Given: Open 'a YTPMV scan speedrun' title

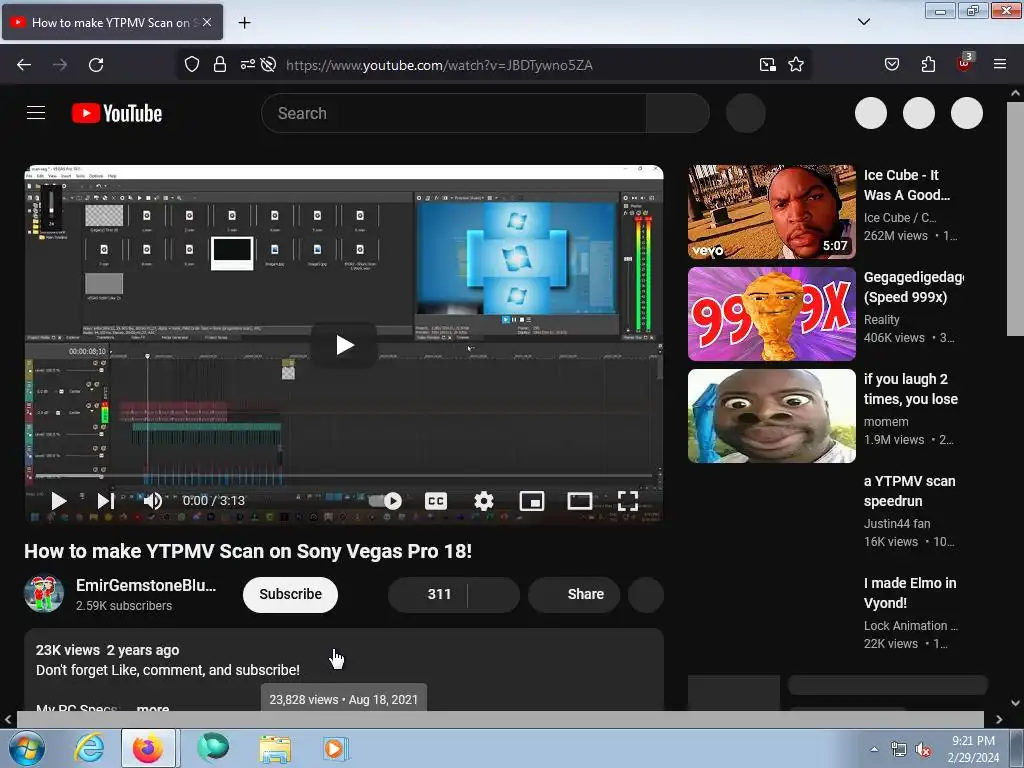Looking at the screenshot, I should [910, 491].
